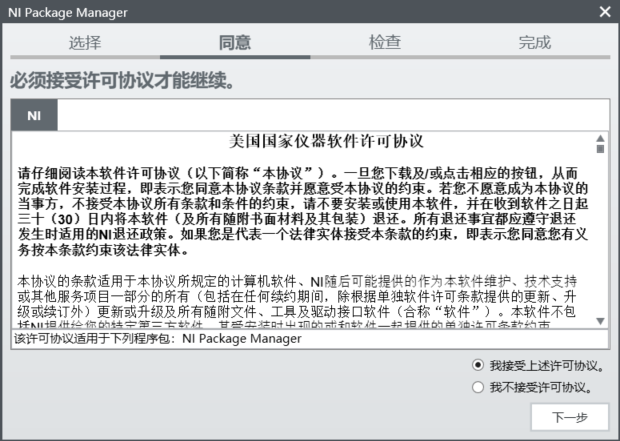Click the license scrollbar down arrow
The height and width of the screenshot is (441, 620).
click(x=600, y=321)
